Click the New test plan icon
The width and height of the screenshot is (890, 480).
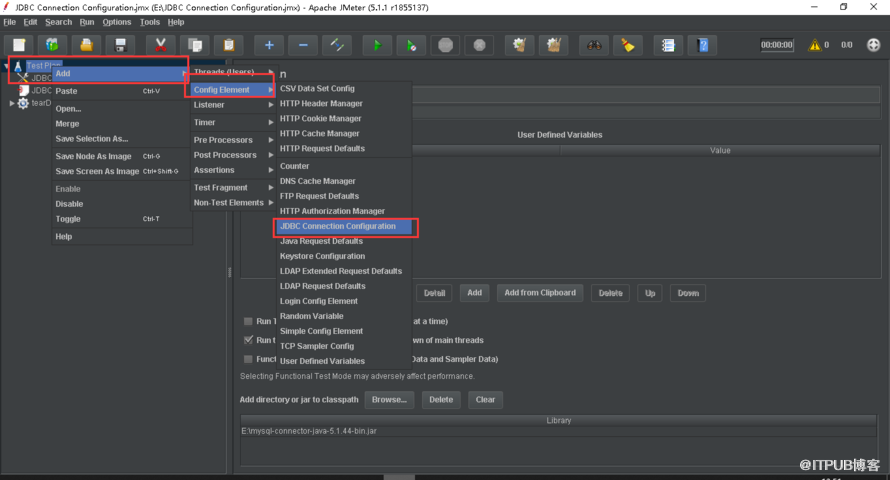click(19, 45)
